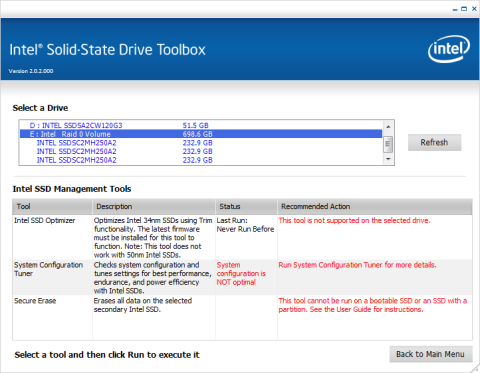Minimize the Toolbox window

(x=455, y=9)
